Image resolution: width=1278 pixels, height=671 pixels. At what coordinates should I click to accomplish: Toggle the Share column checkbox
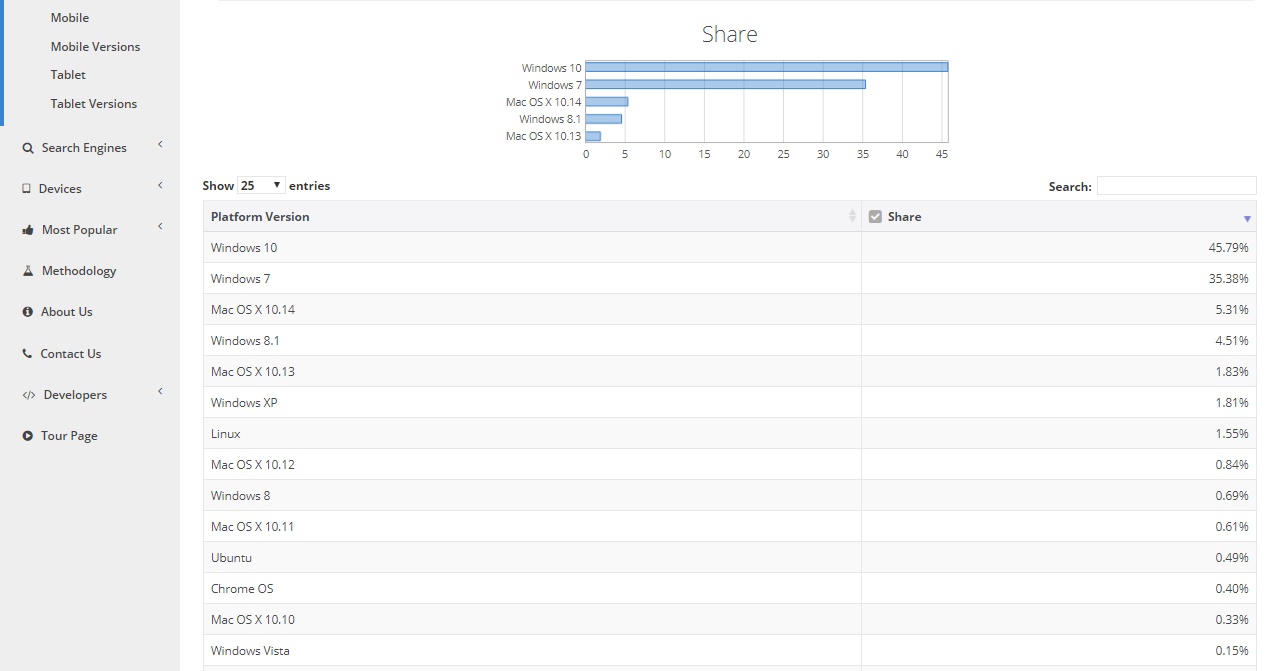875,216
